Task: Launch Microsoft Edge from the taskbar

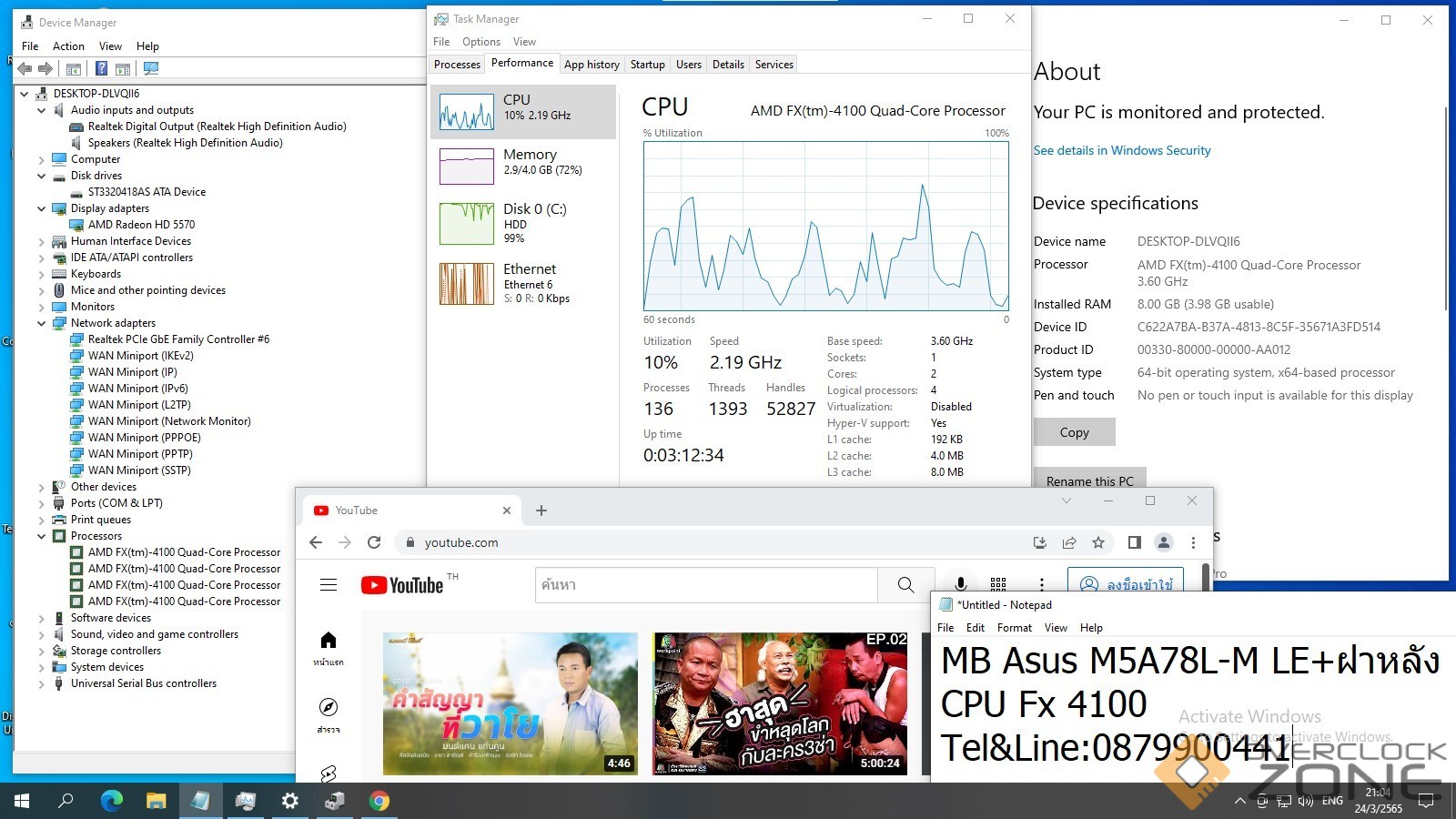Action: point(111,801)
